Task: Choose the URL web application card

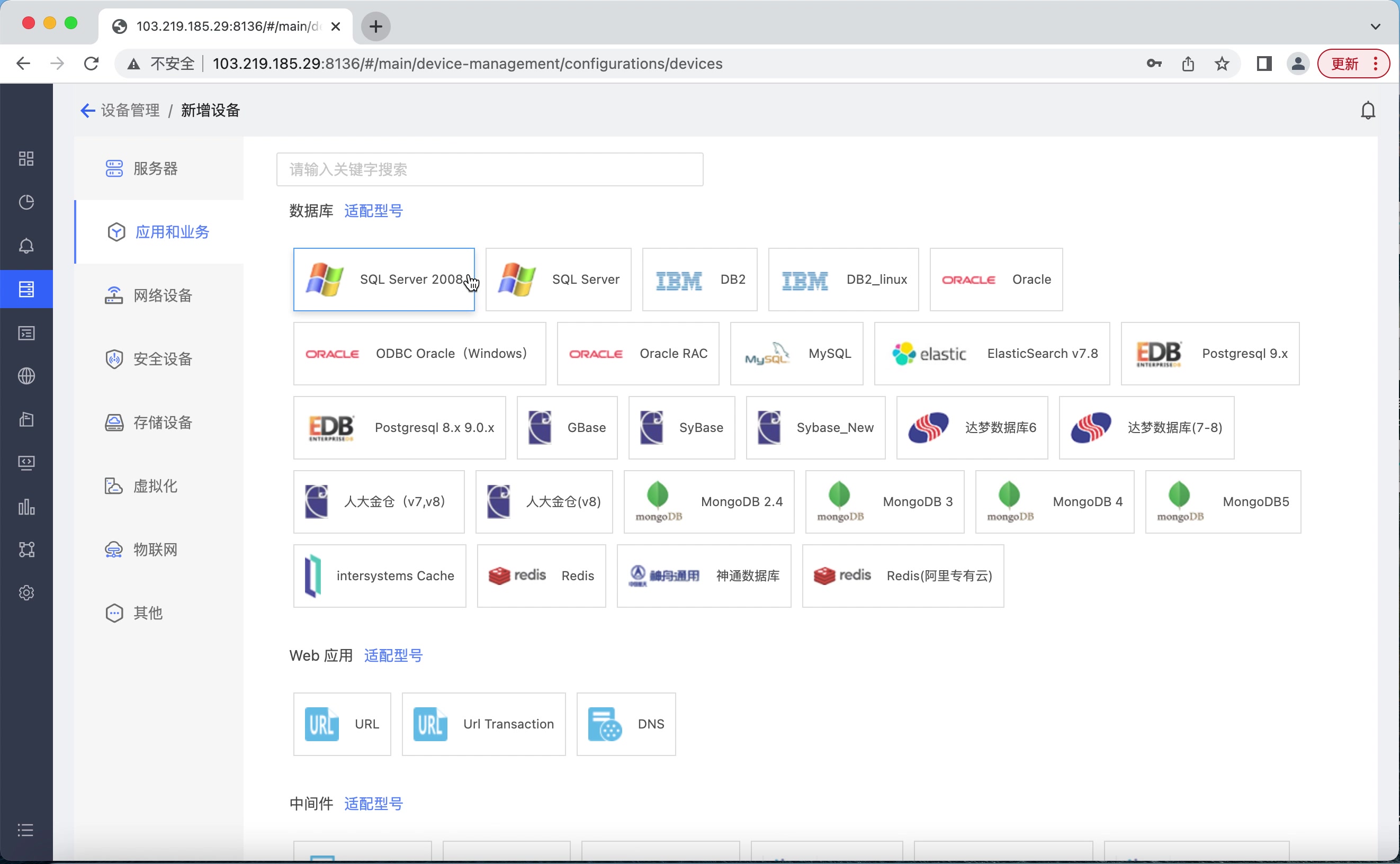Action: click(342, 724)
